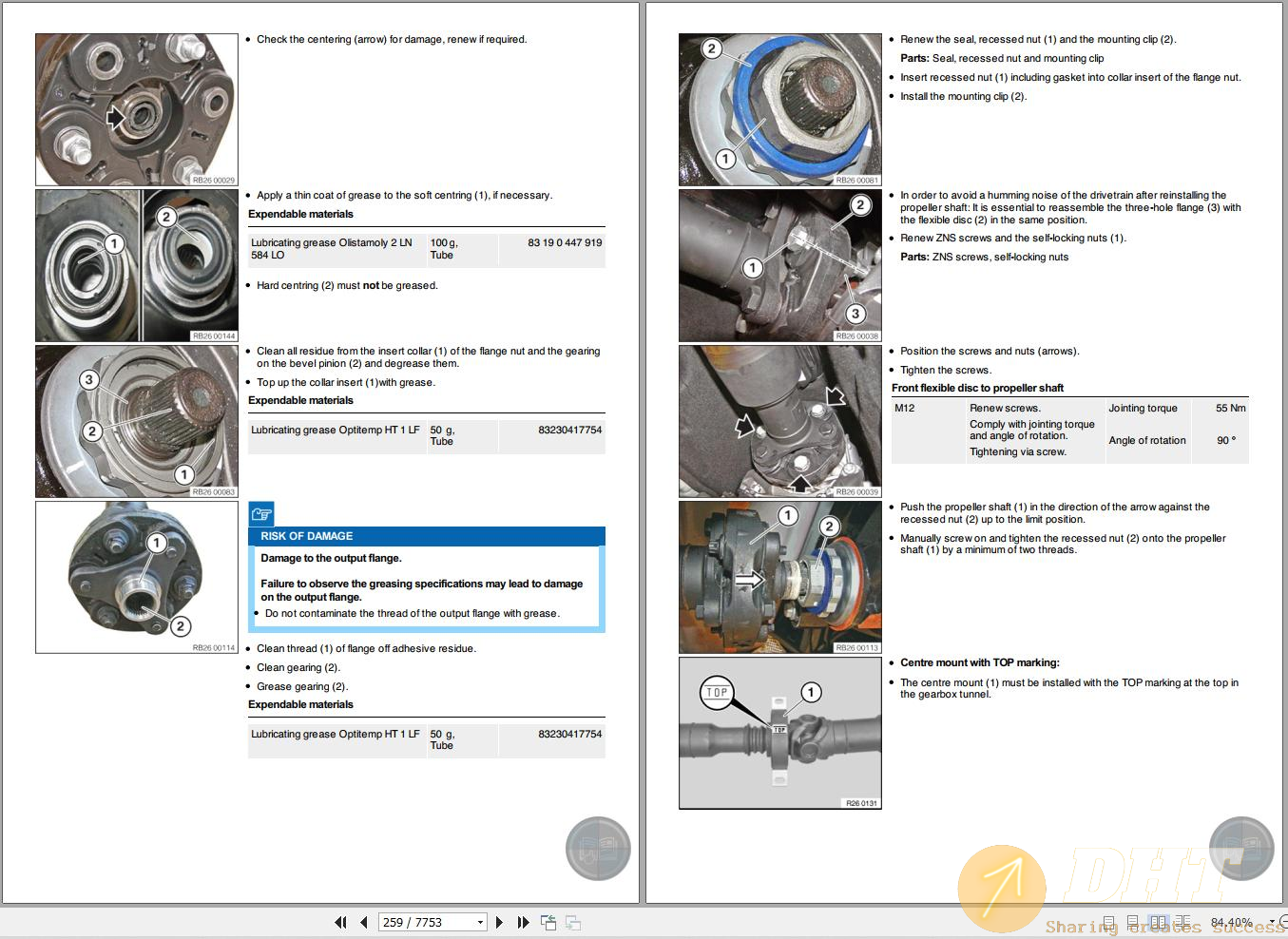Click 'Parts: Seal, recessed nut and mounting clip'
The height and width of the screenshot is (939, 1288).
[x=1002, y=58]
